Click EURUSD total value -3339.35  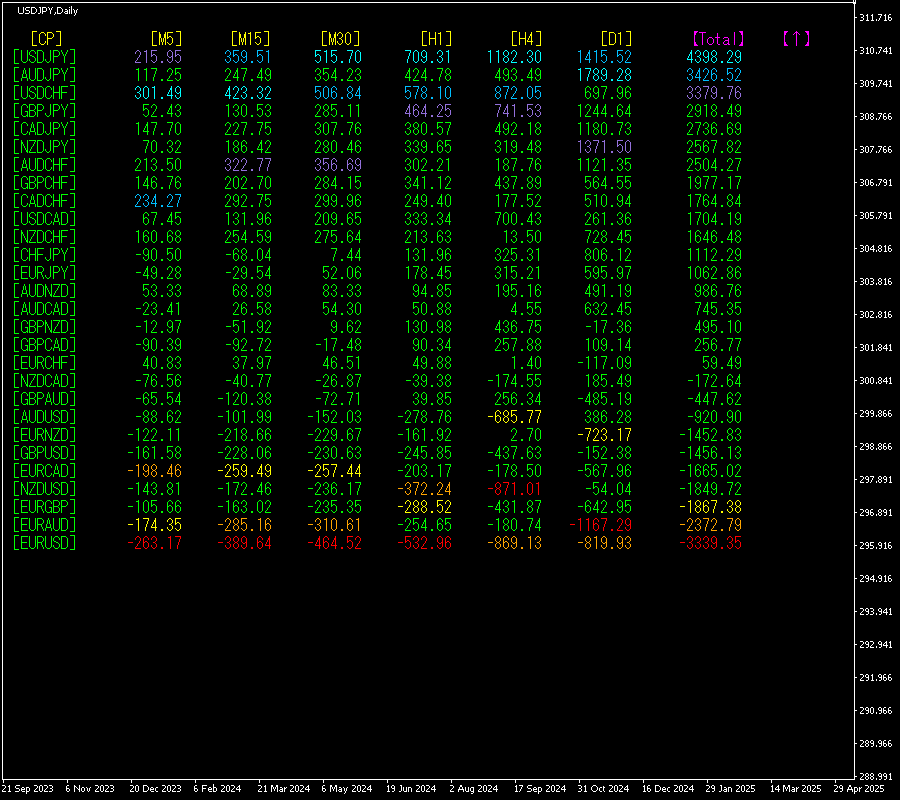pos(710,543)
